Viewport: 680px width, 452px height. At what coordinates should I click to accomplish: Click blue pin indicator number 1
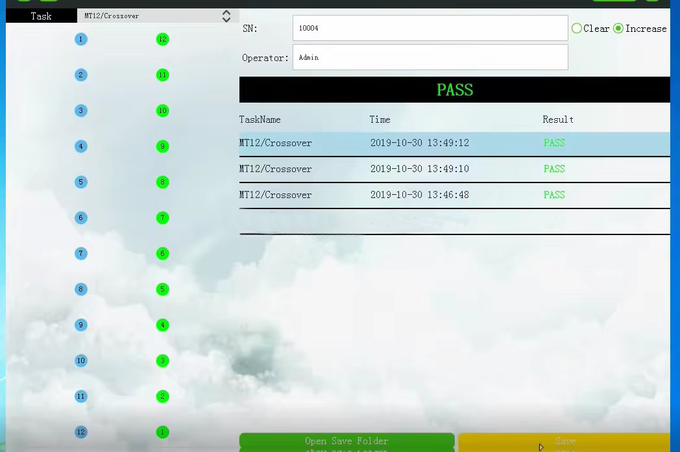pyautogui.click(x=81, y=39)
